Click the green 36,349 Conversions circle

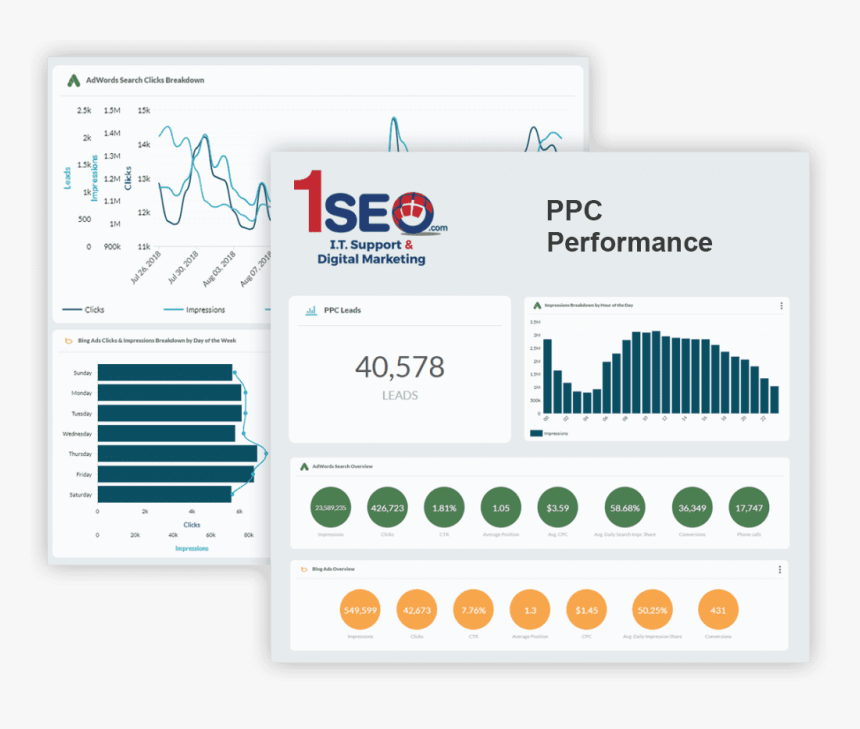pos(692,508)
